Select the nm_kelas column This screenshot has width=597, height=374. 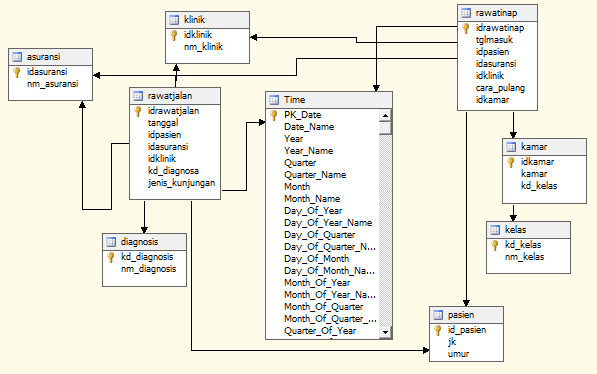pyautogui.click(x=524, y=257)
